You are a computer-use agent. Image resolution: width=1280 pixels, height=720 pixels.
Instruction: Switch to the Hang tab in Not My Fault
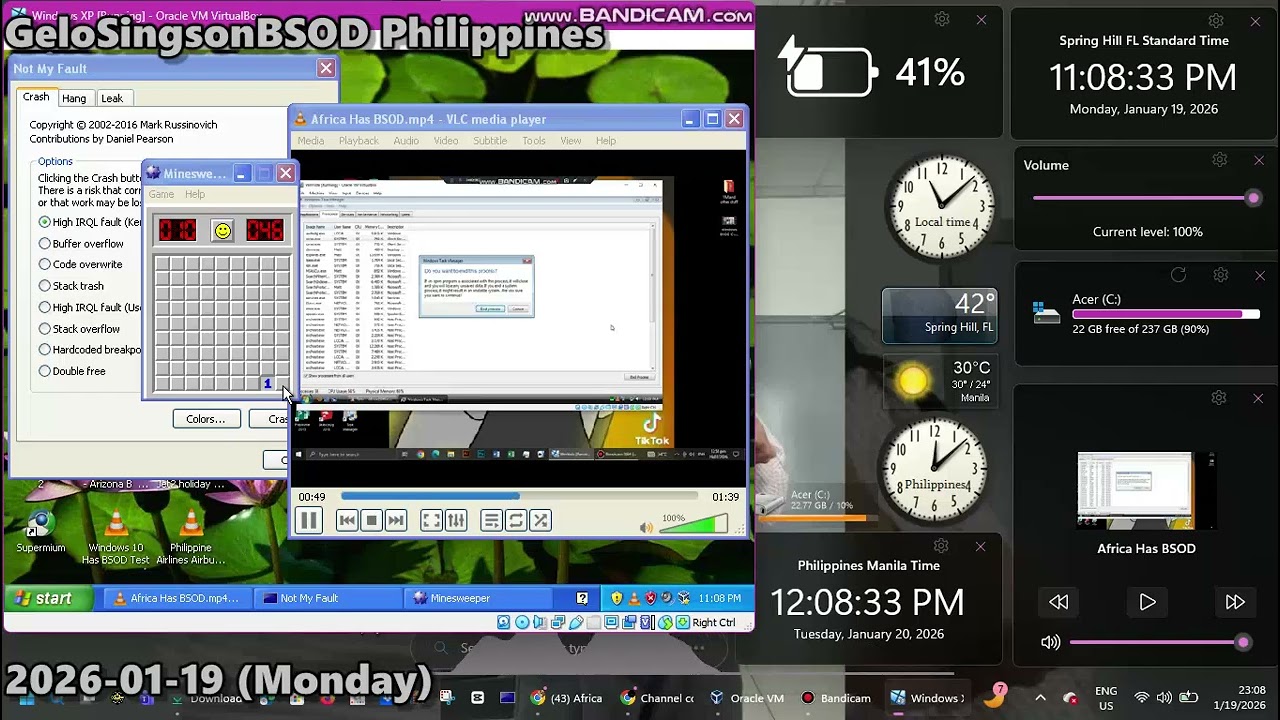click(x=74, y=98)
